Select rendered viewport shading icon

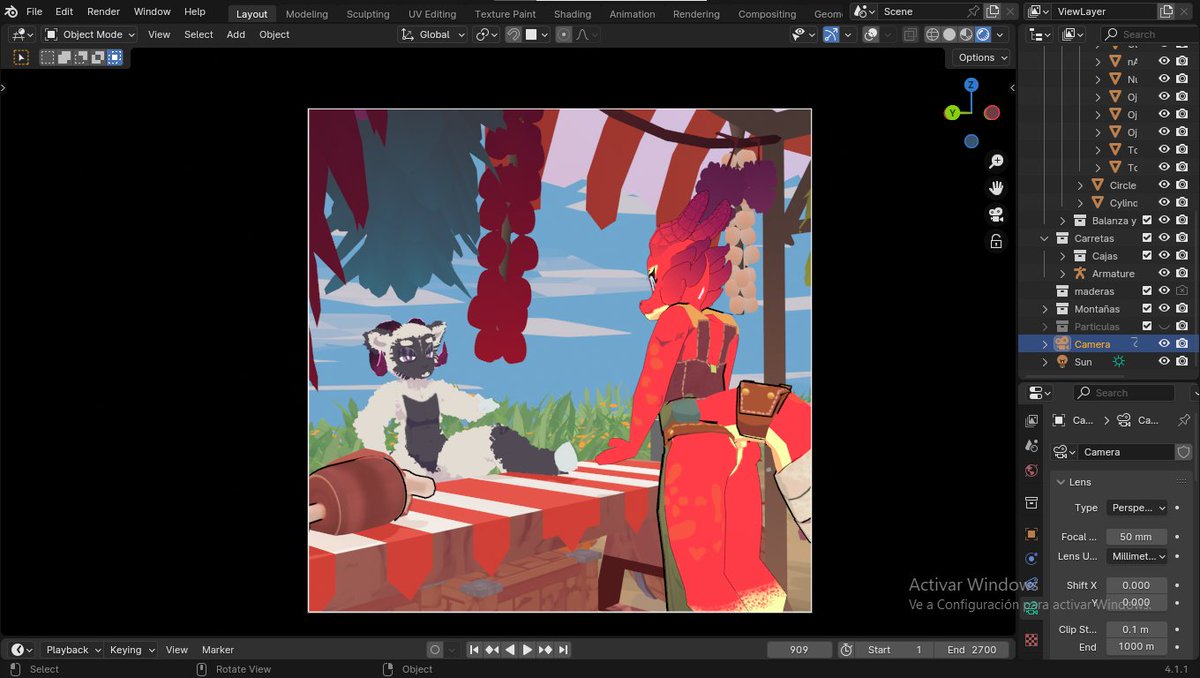(983, 34)
